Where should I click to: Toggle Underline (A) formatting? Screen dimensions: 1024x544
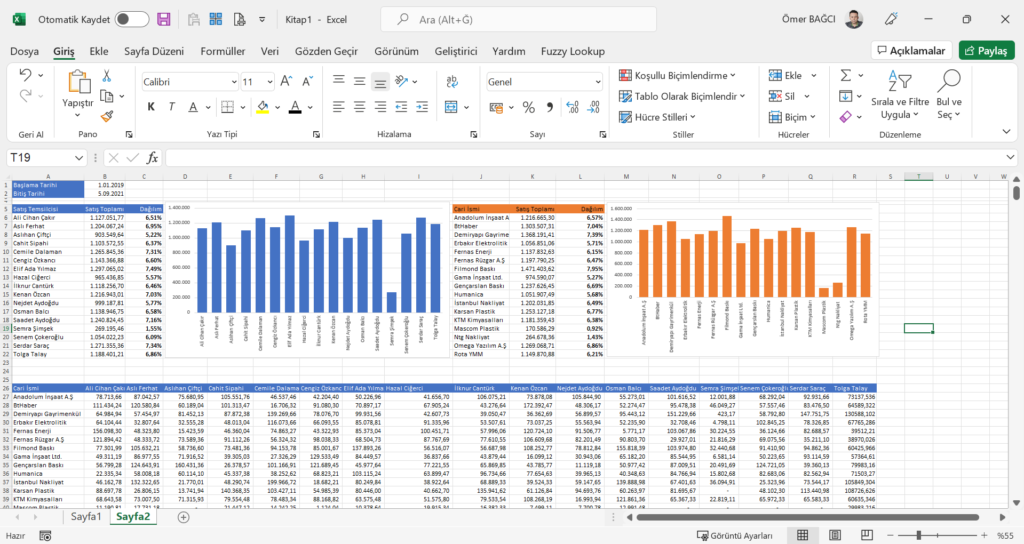(193, 106)
